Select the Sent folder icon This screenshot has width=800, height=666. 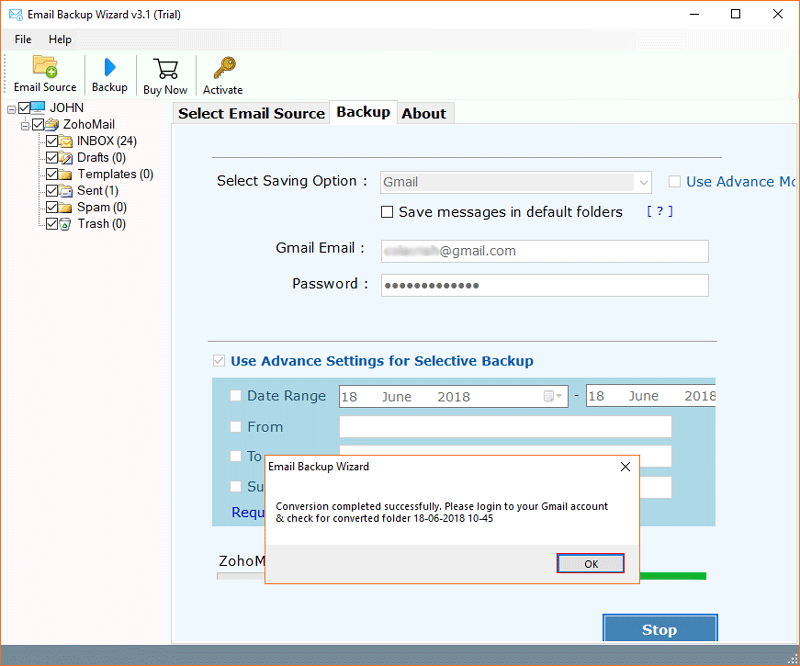[66, 191]
